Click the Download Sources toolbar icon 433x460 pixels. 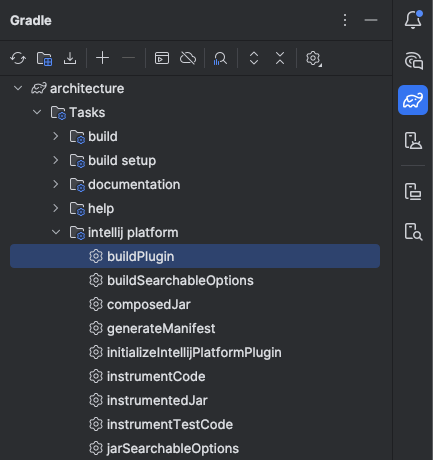coord(70,58)
